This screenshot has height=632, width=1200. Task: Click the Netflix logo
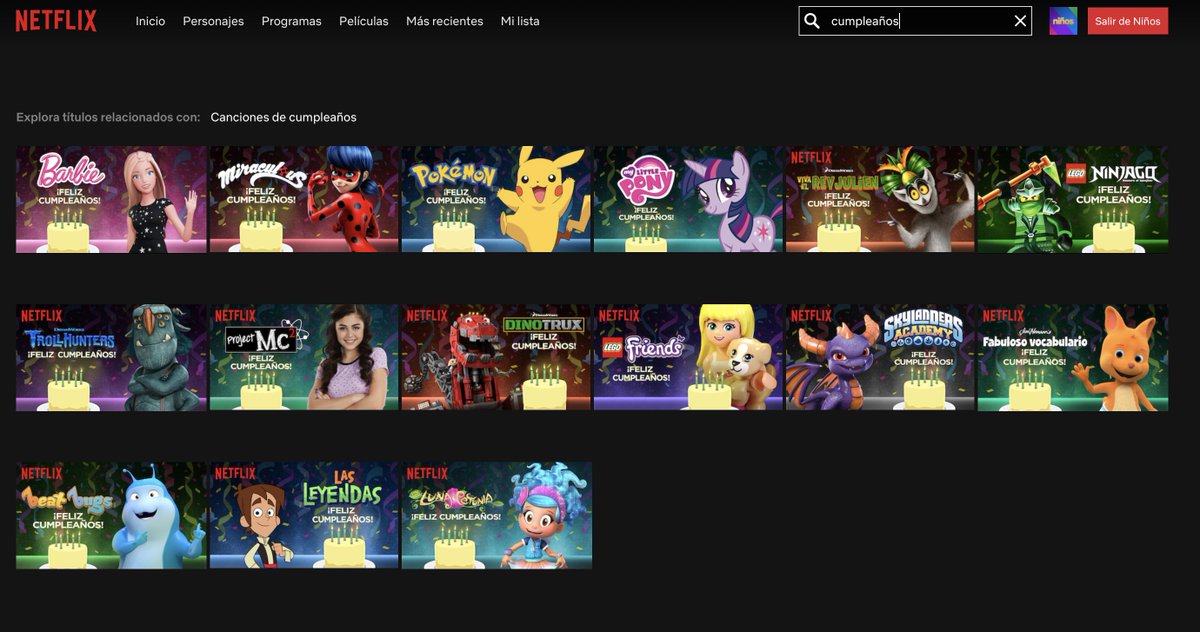[56, 20]
